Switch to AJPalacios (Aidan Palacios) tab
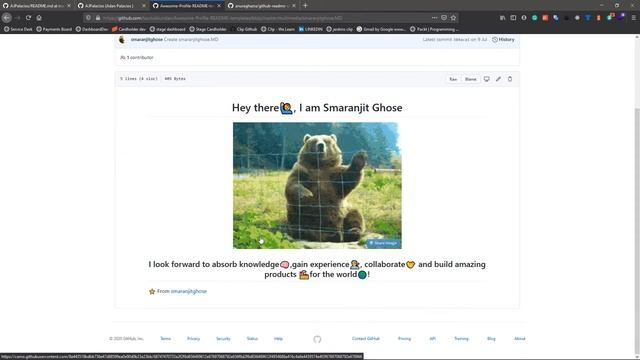640x360 pixels. point(111,6)
